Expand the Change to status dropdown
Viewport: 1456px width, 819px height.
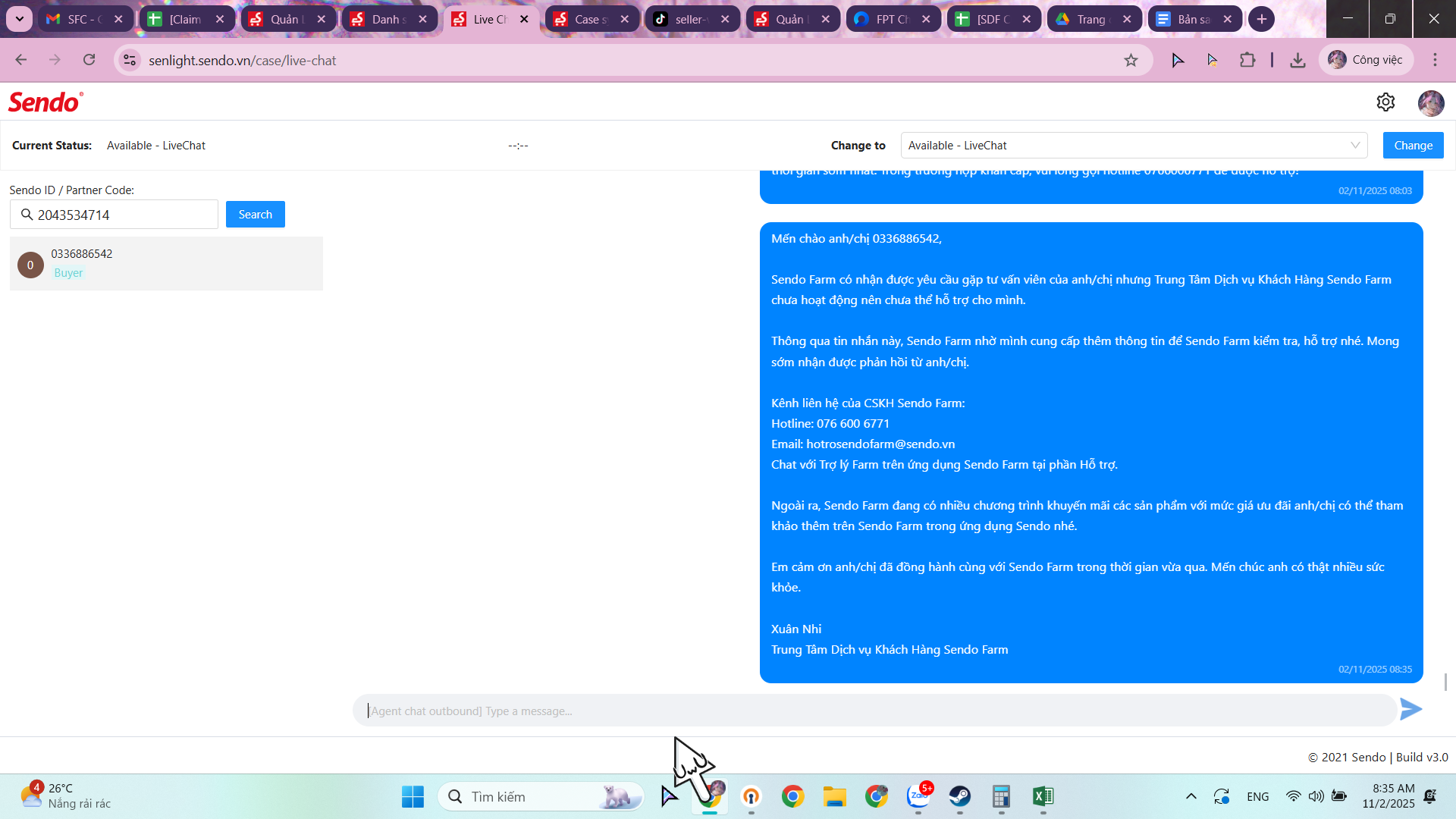point(1134,146)
